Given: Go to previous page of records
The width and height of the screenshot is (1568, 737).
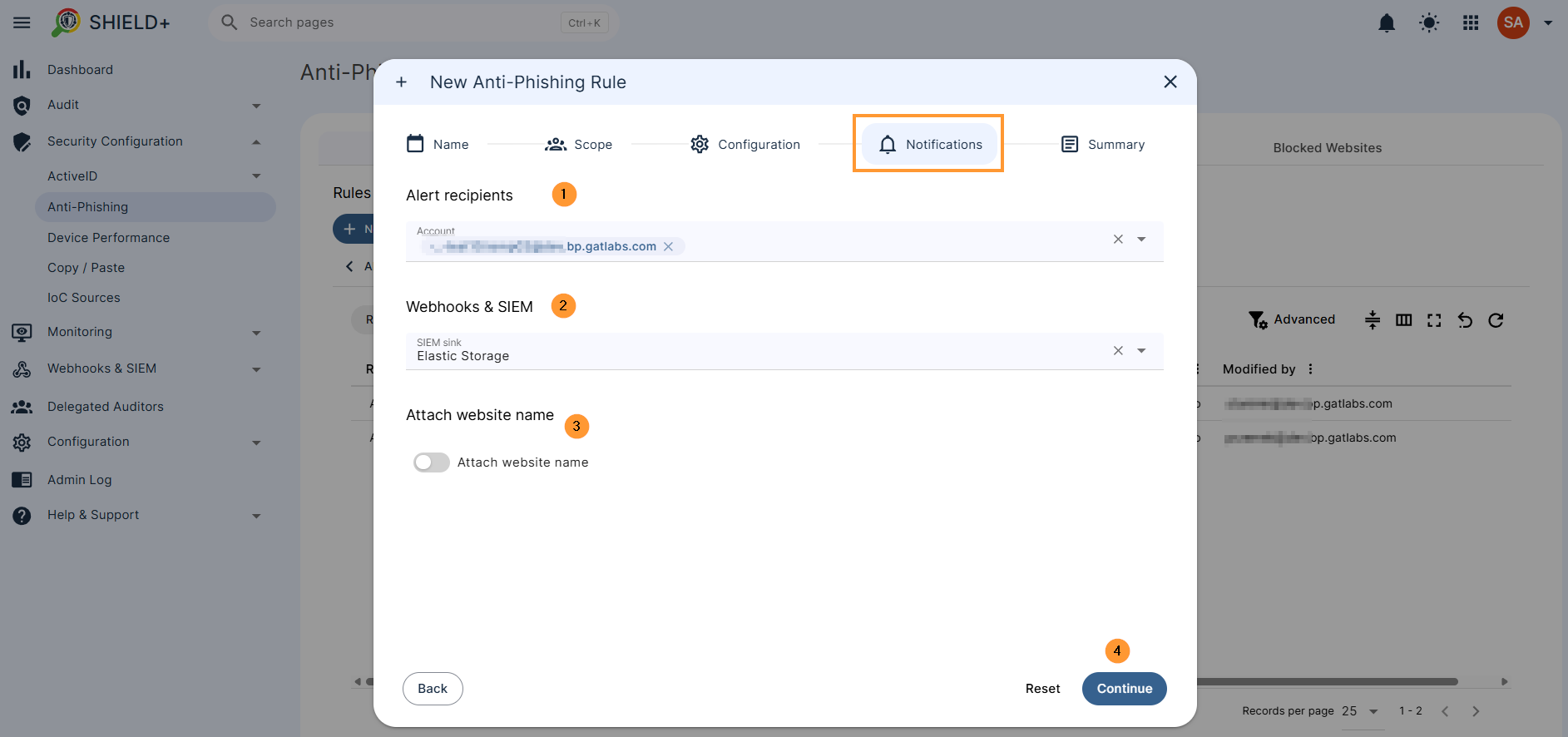Looking at the screenshot, I should (x=1445, y=711).
